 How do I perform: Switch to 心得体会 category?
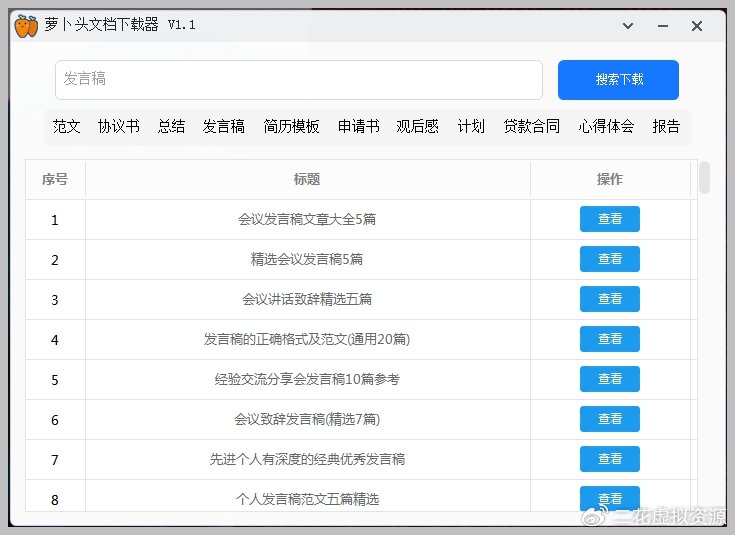click(606, 126)
